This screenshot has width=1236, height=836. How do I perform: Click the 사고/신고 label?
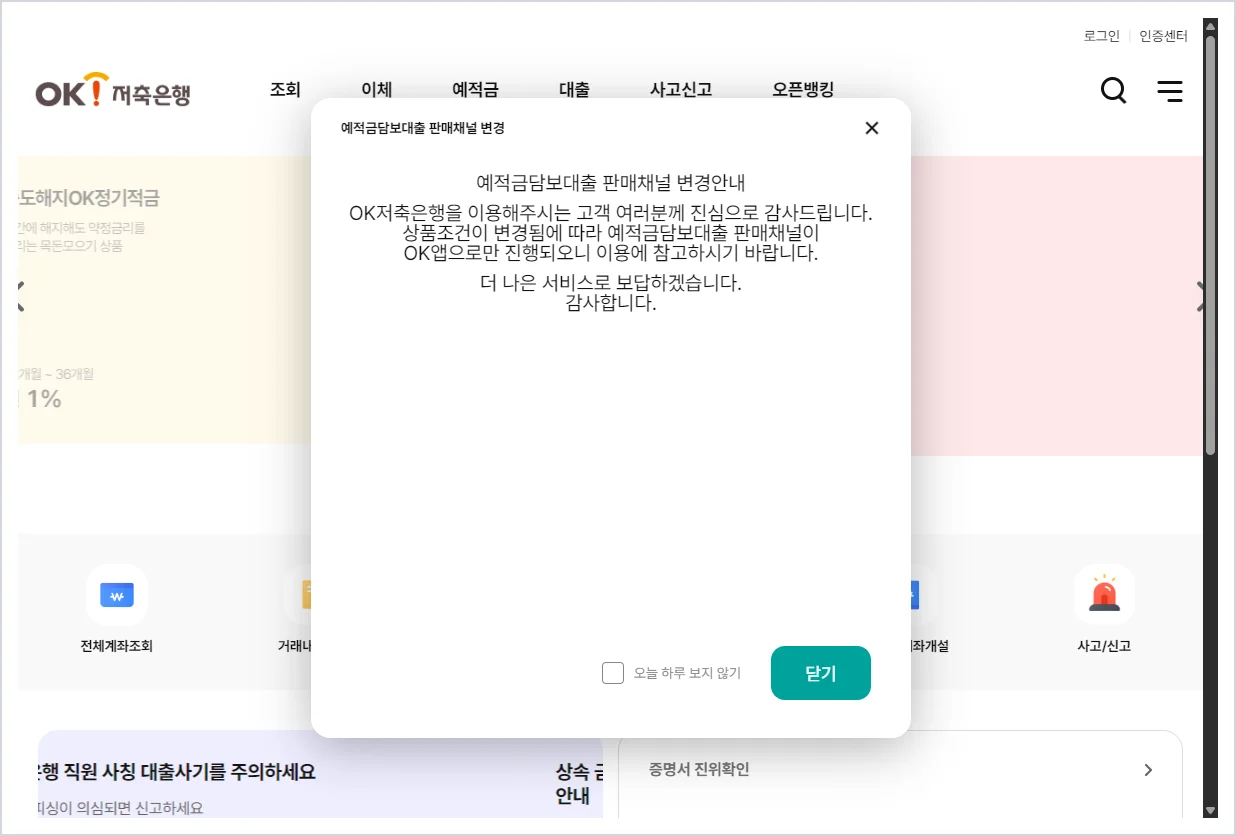tap(1104, 646)
